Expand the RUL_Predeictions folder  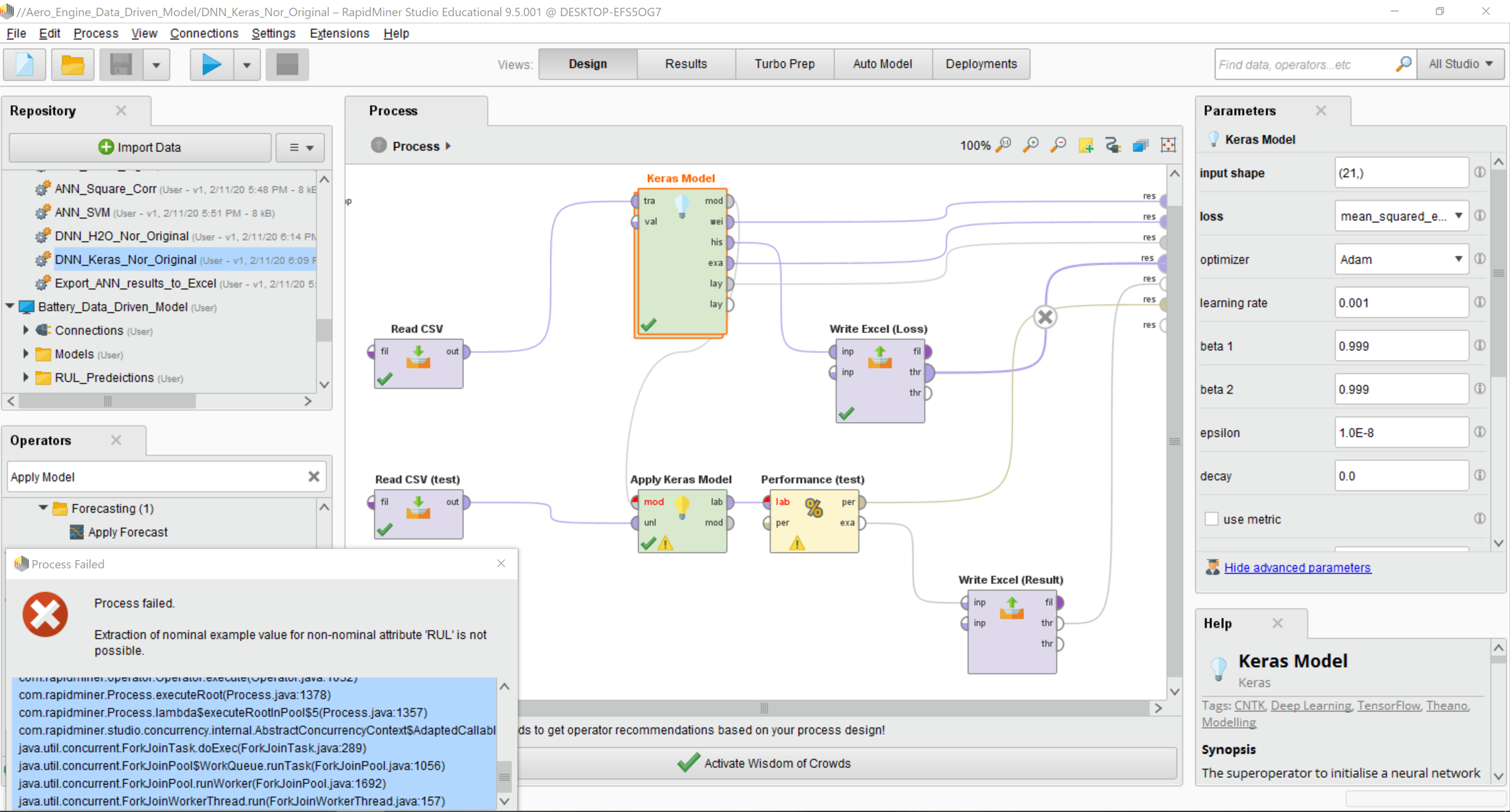(x=26, y=378)
